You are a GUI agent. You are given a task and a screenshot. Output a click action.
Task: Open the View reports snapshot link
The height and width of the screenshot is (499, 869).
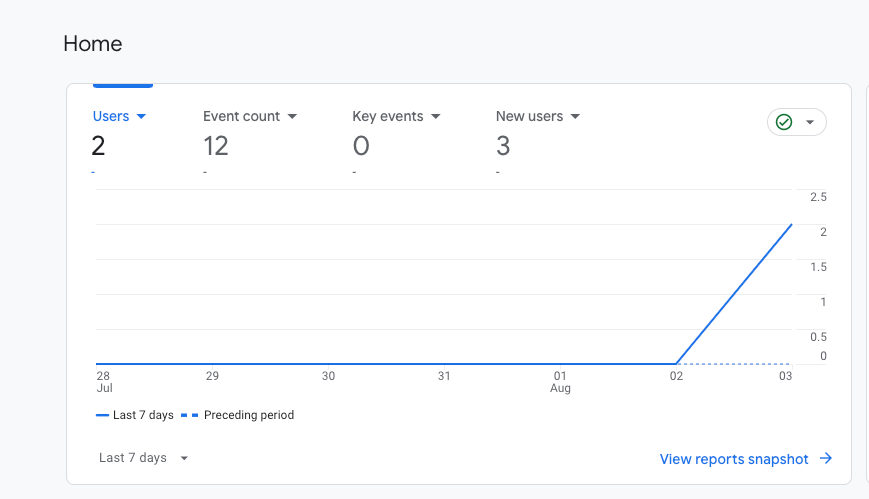[734, 459]
